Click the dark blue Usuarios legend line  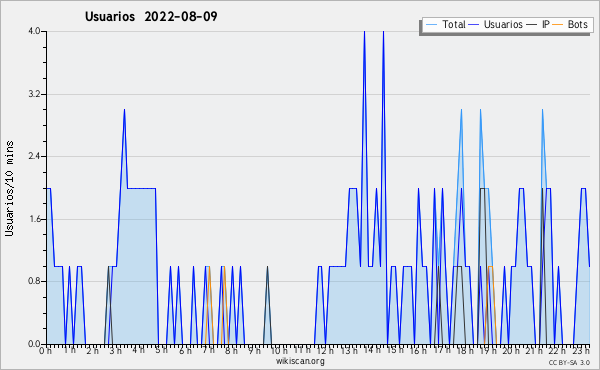(x=474, y=25)
